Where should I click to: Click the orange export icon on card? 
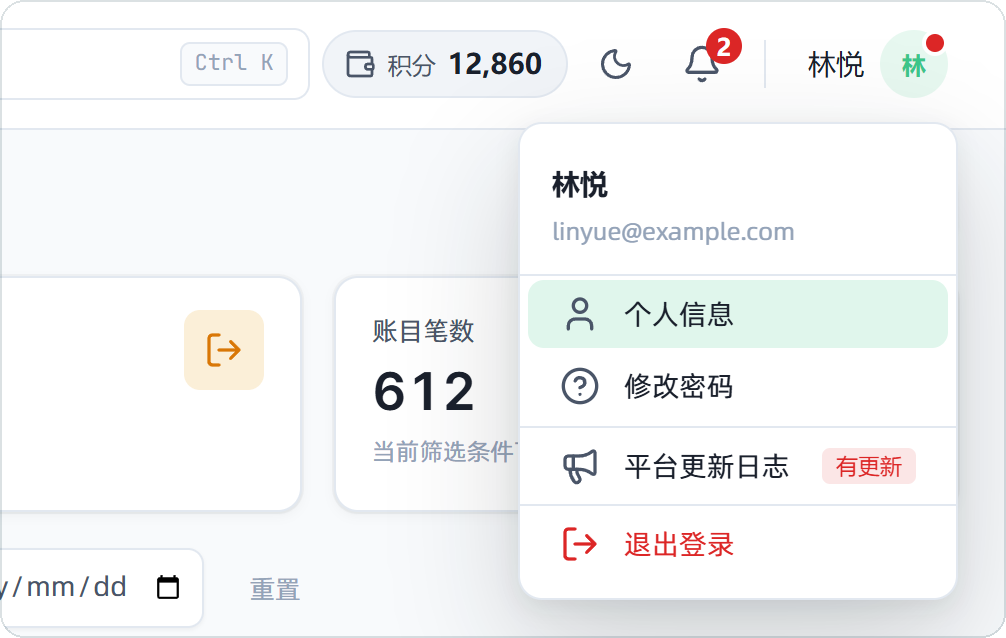[x=224, y=350]
